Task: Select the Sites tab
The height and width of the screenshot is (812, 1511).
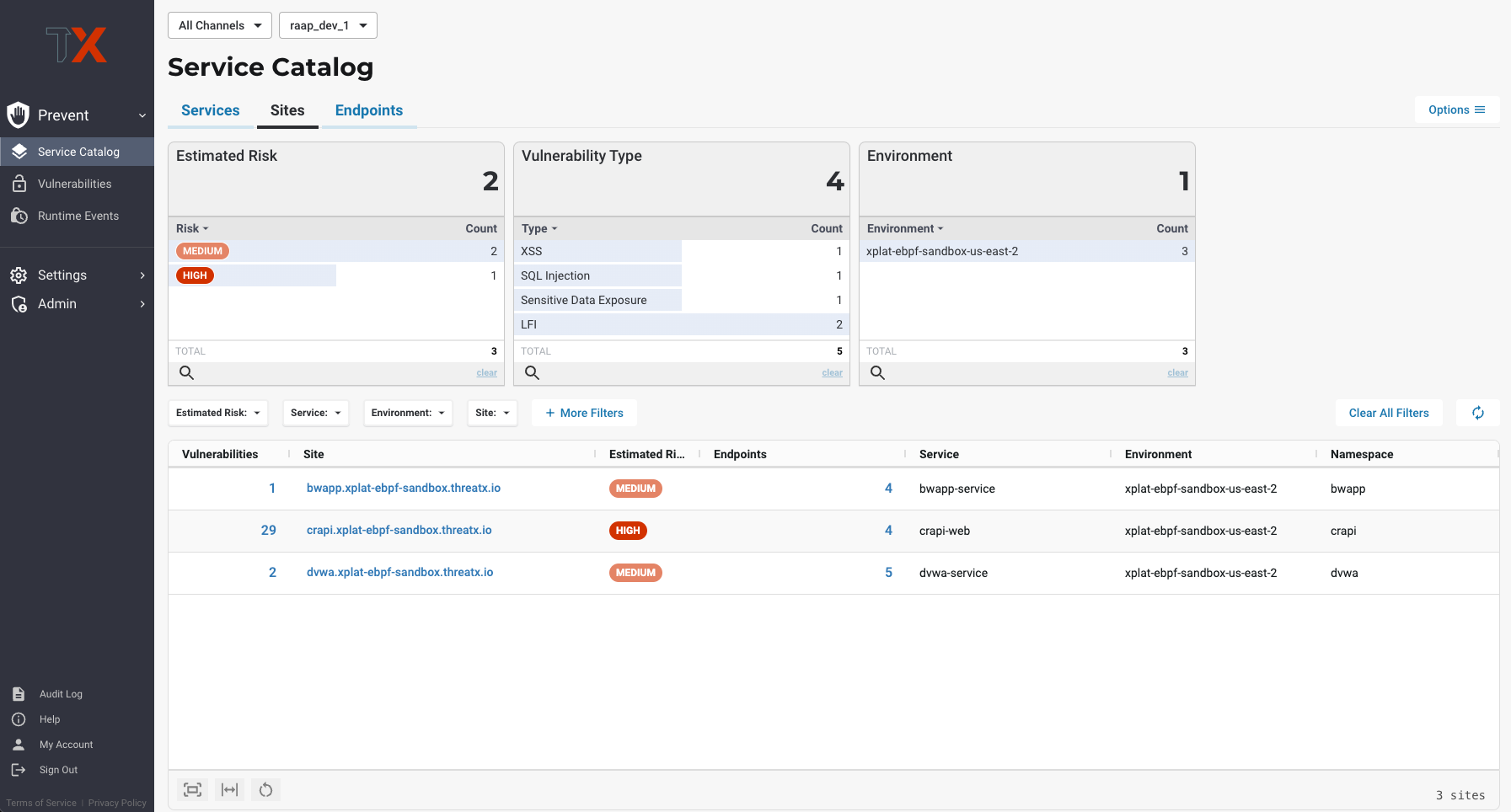Action: [287, 110]
